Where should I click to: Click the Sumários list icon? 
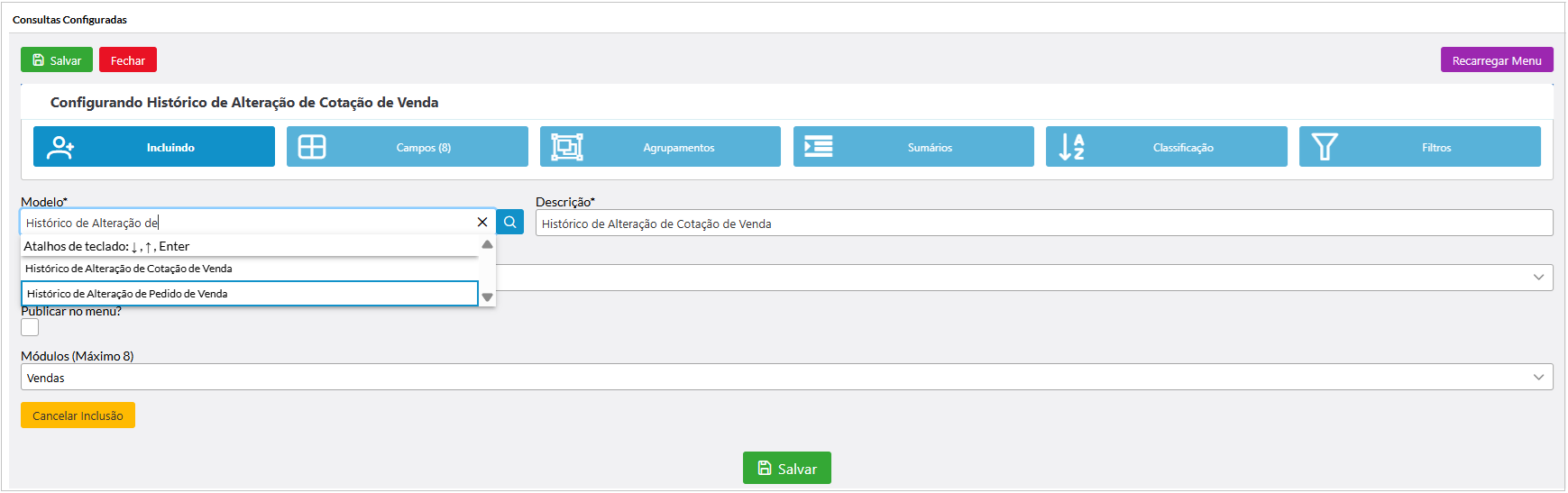819,147
